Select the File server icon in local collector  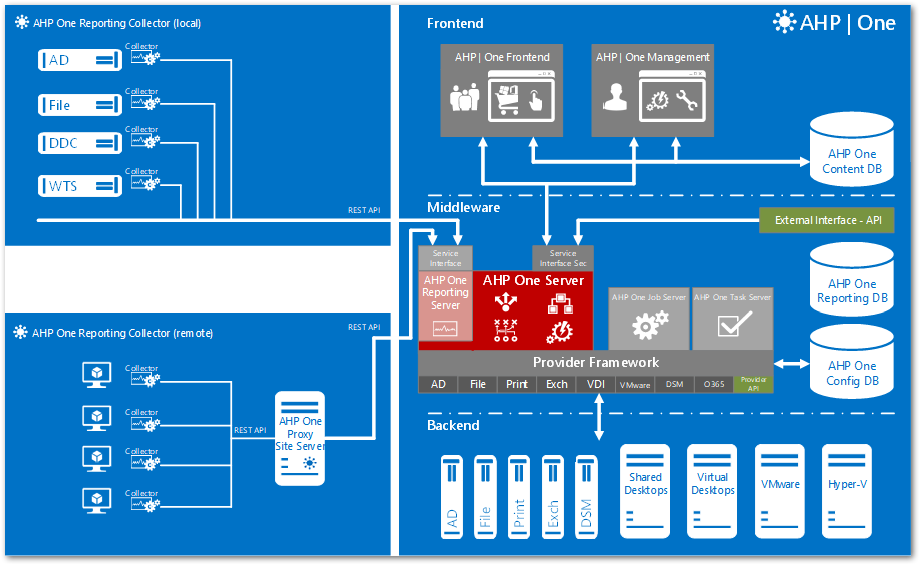coord(80,105)
